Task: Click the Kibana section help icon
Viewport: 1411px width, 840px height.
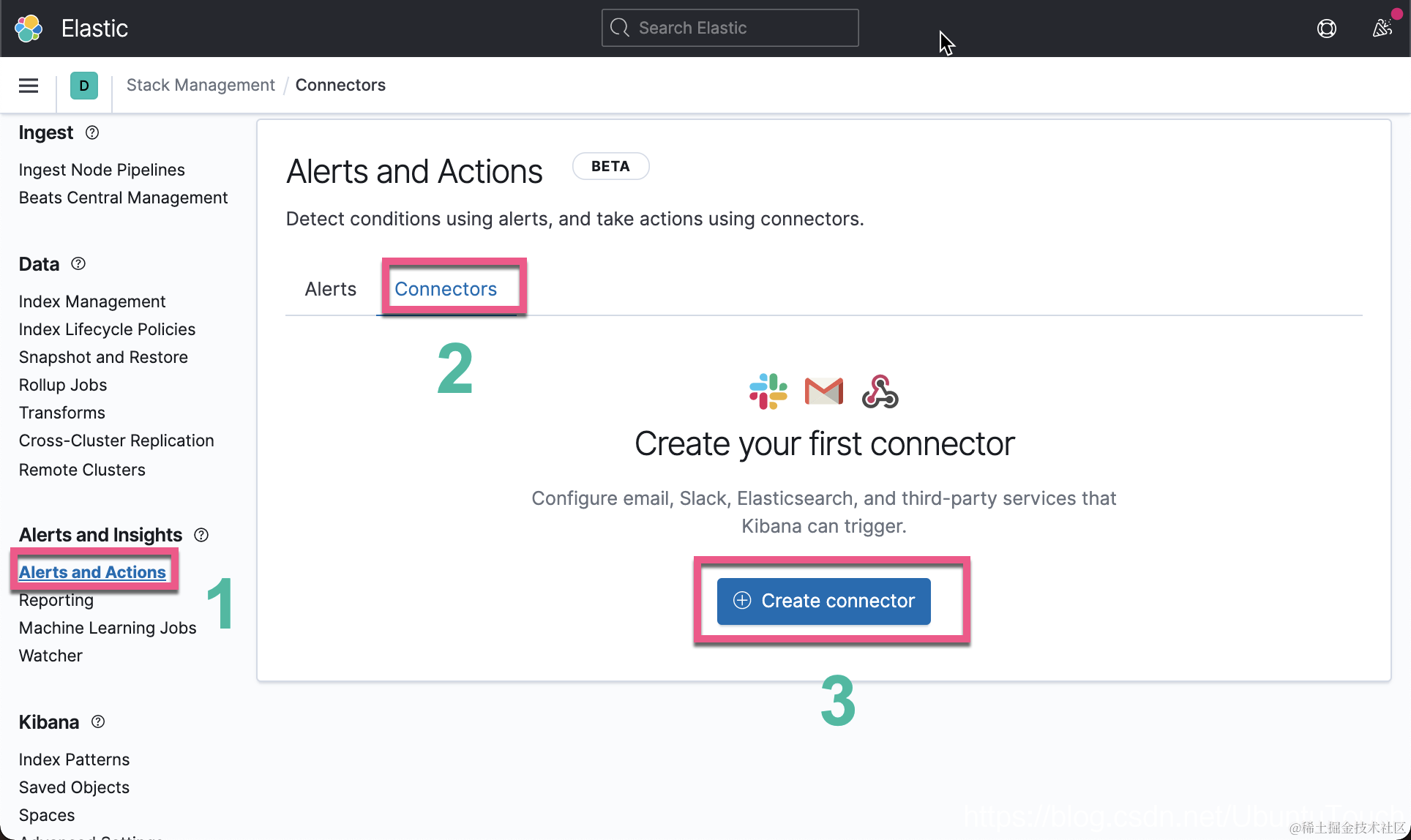Action: coord(98,721)
